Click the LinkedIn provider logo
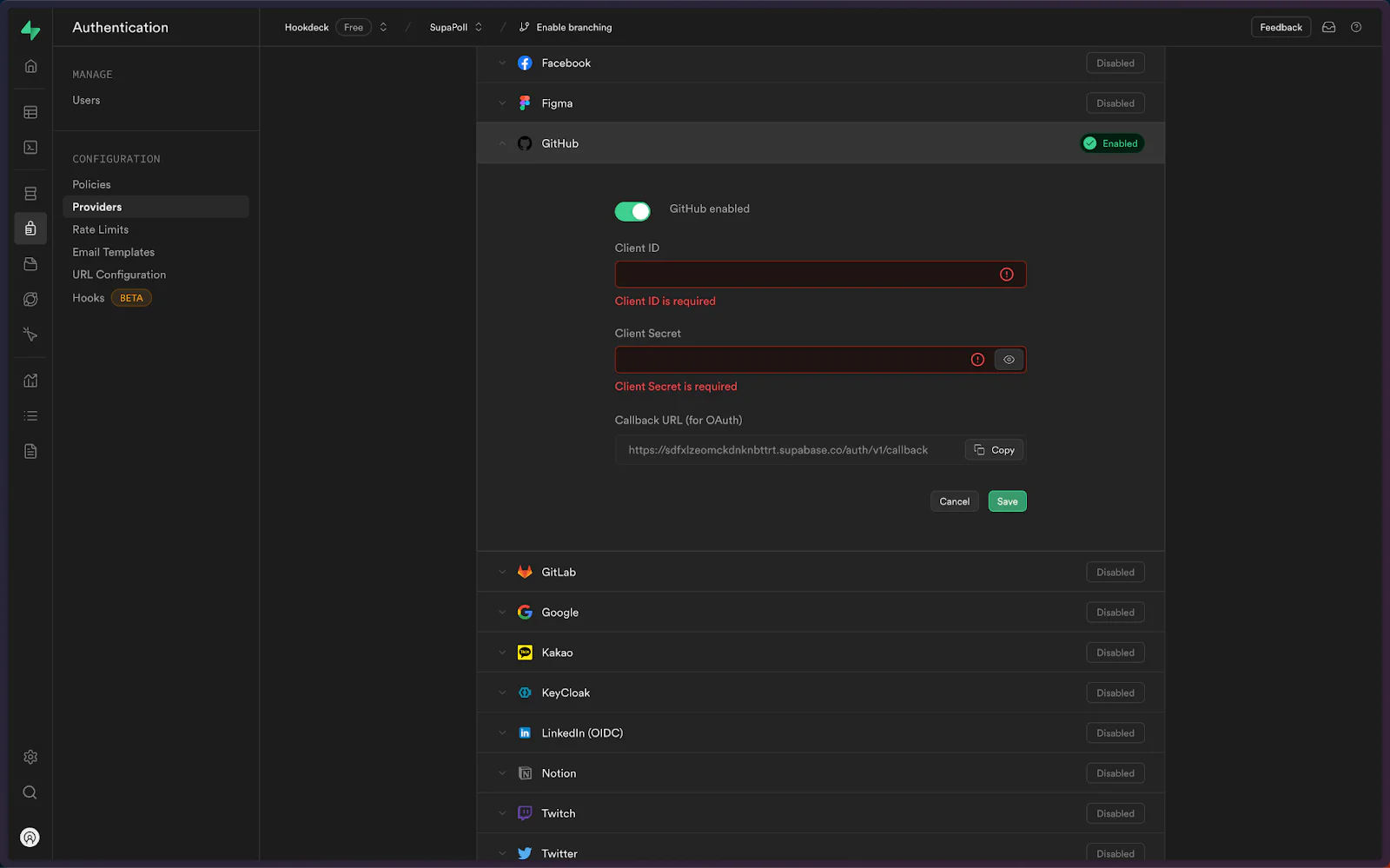Image resolution: width=1390 pixels, height=868 pixels. (525, 733)
